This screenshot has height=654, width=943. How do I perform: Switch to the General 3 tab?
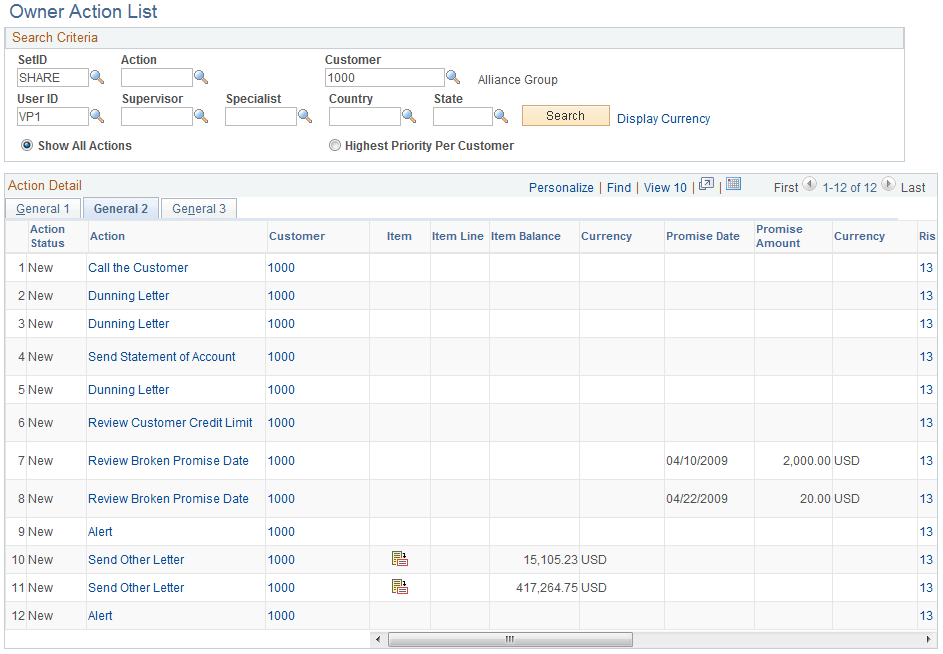197,208
